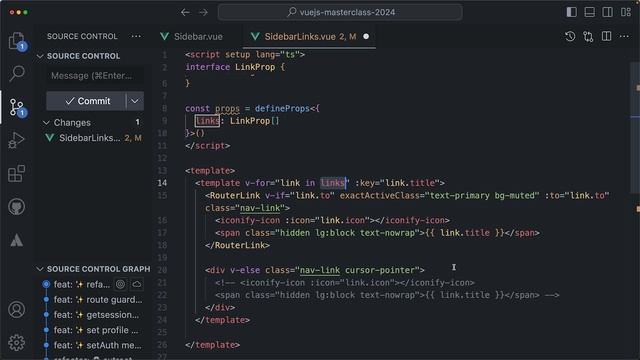This screenshot has width=640, height=360.
Task: Click the target icon on feat: refa... commit
Action: pyautogui.click(x=120, y=284)
